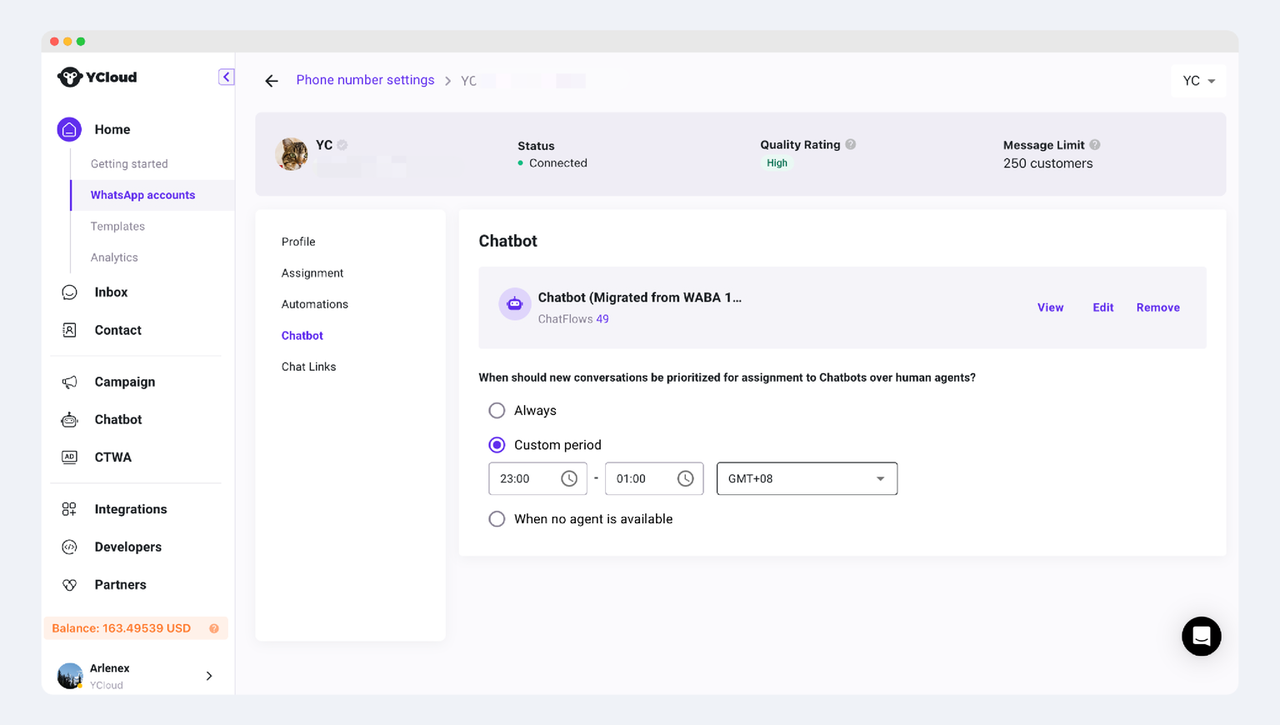Open the support chat widget icon
The image size is (1280, 725).
point(1201,636)
